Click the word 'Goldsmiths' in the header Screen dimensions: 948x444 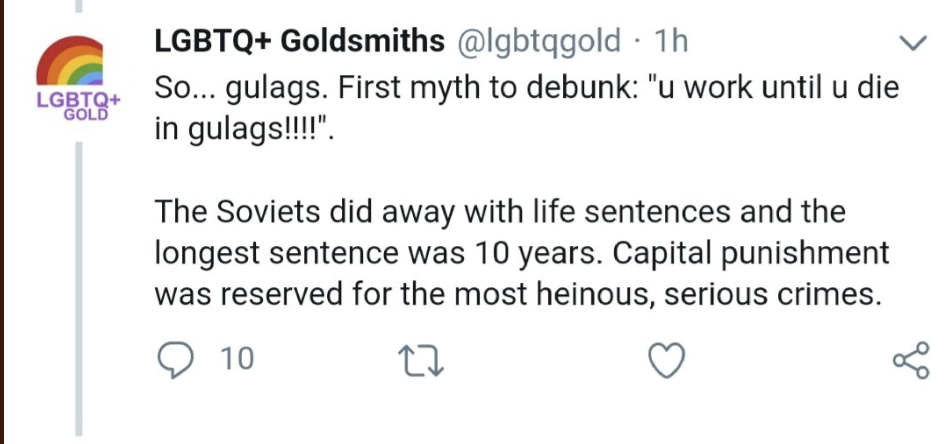point(362,41)
